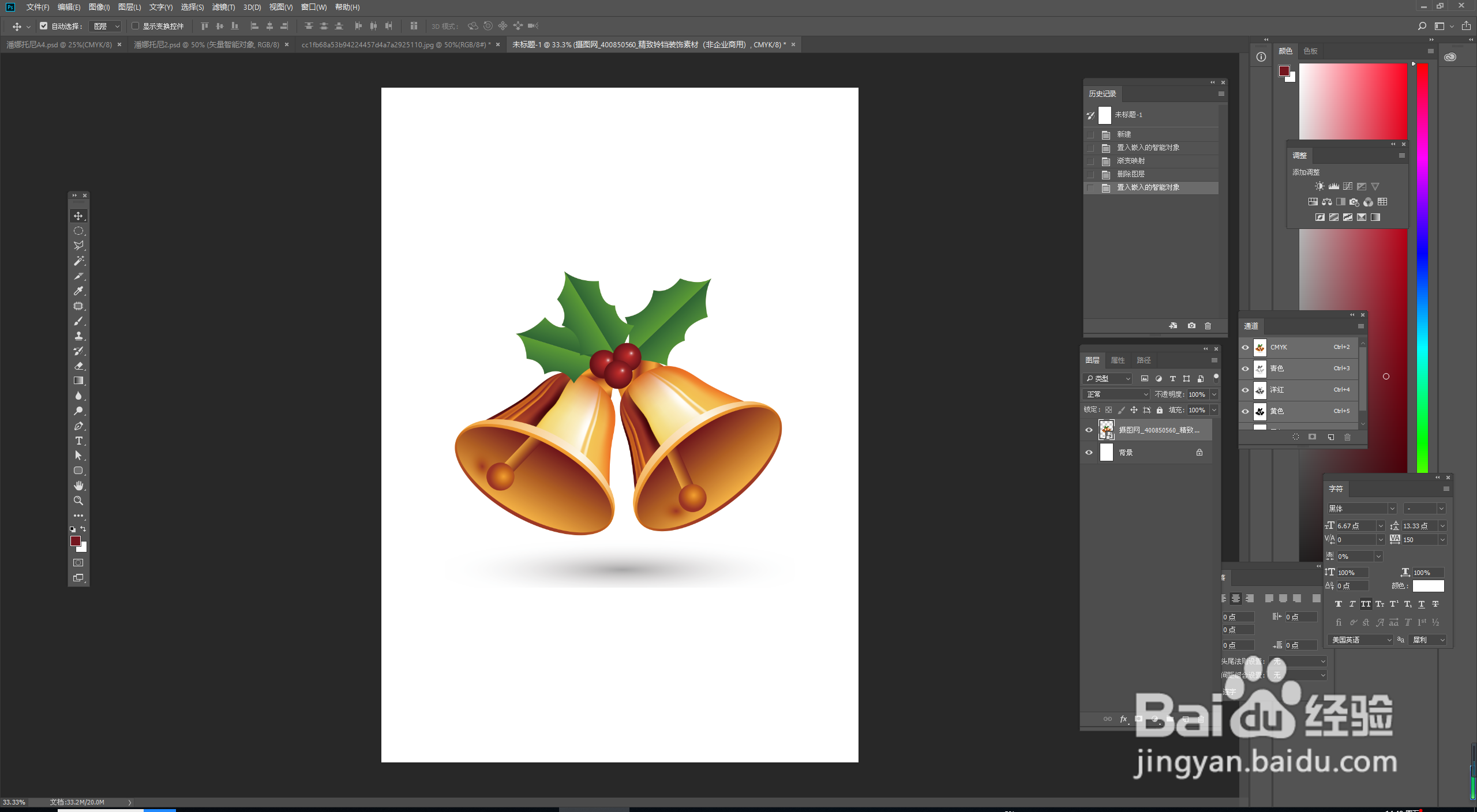Click the foreground color swatch in toolbar

click(x=75, y=540)
